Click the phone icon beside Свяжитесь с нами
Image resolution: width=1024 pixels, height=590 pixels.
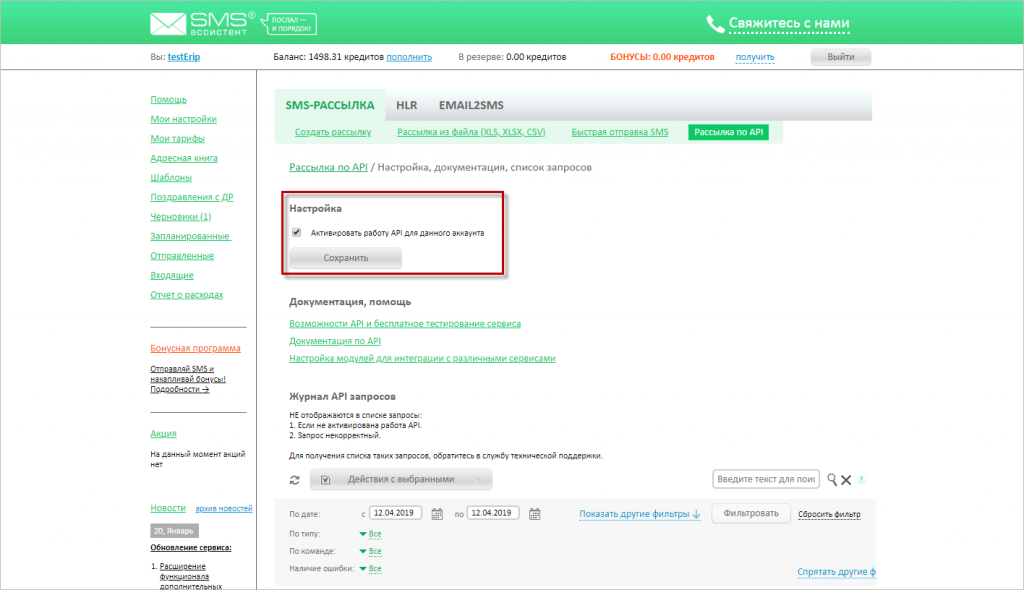[715, 24]
